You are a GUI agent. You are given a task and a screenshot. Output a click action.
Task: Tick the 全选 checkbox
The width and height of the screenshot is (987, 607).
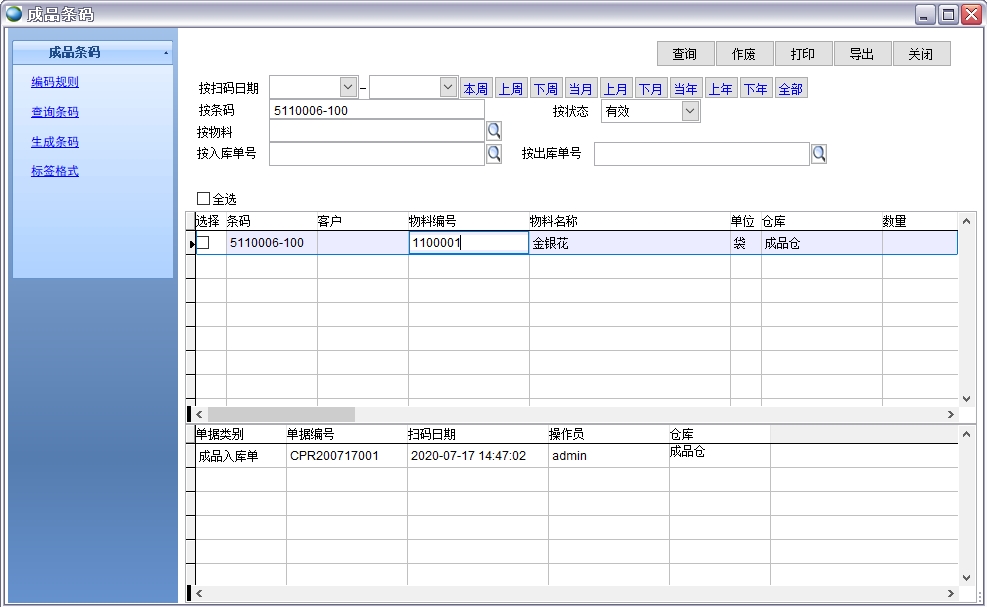[x=204, y=199]
